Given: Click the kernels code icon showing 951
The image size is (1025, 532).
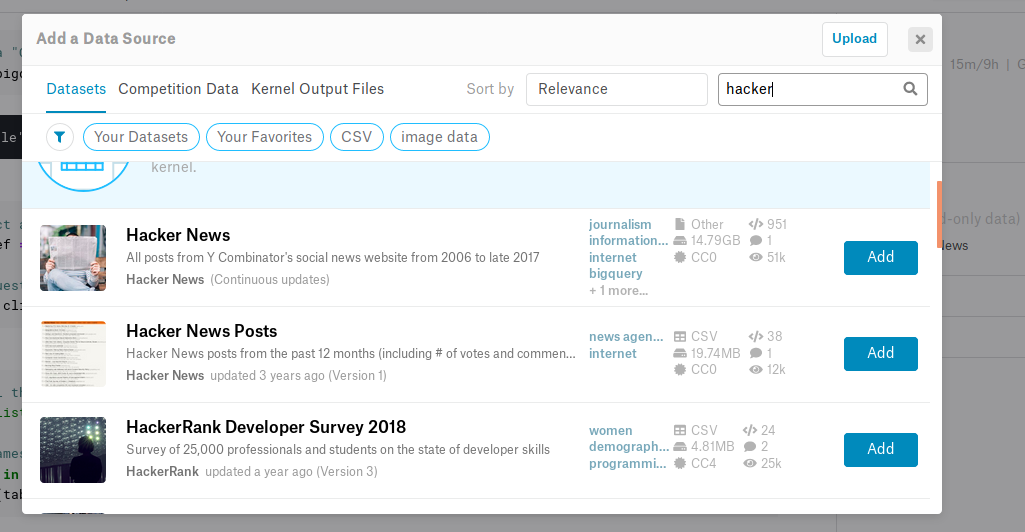Looking at the screenshot, I should [x=756, y=224].
